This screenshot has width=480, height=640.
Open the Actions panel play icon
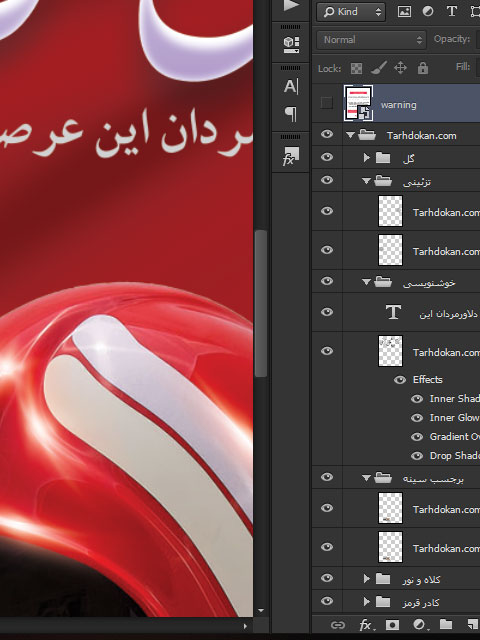tap(291, 5)
